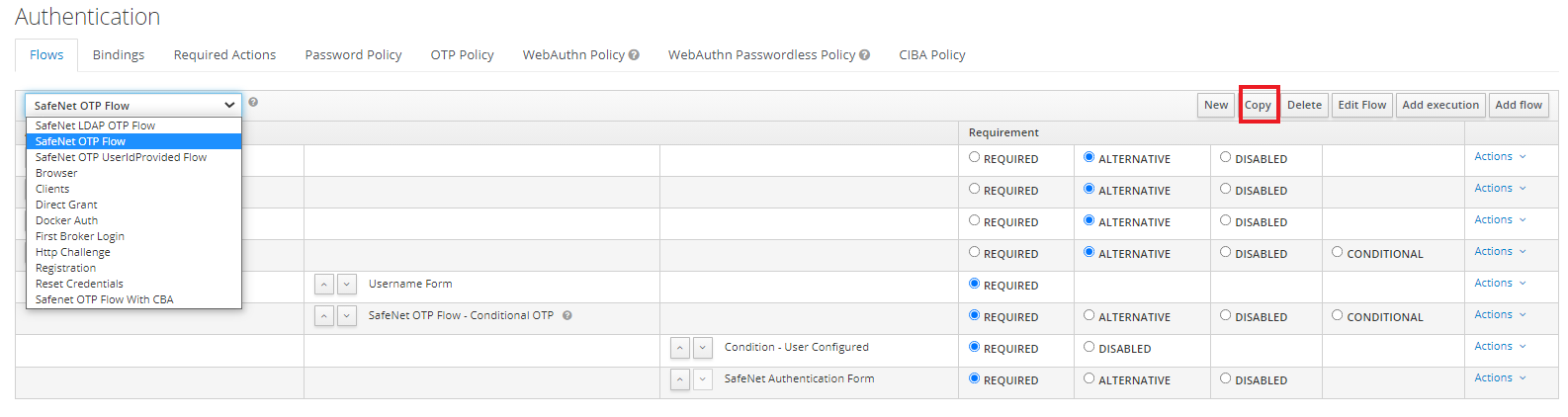
Task: Click the Add execution button
Action: click(1439, 105)
